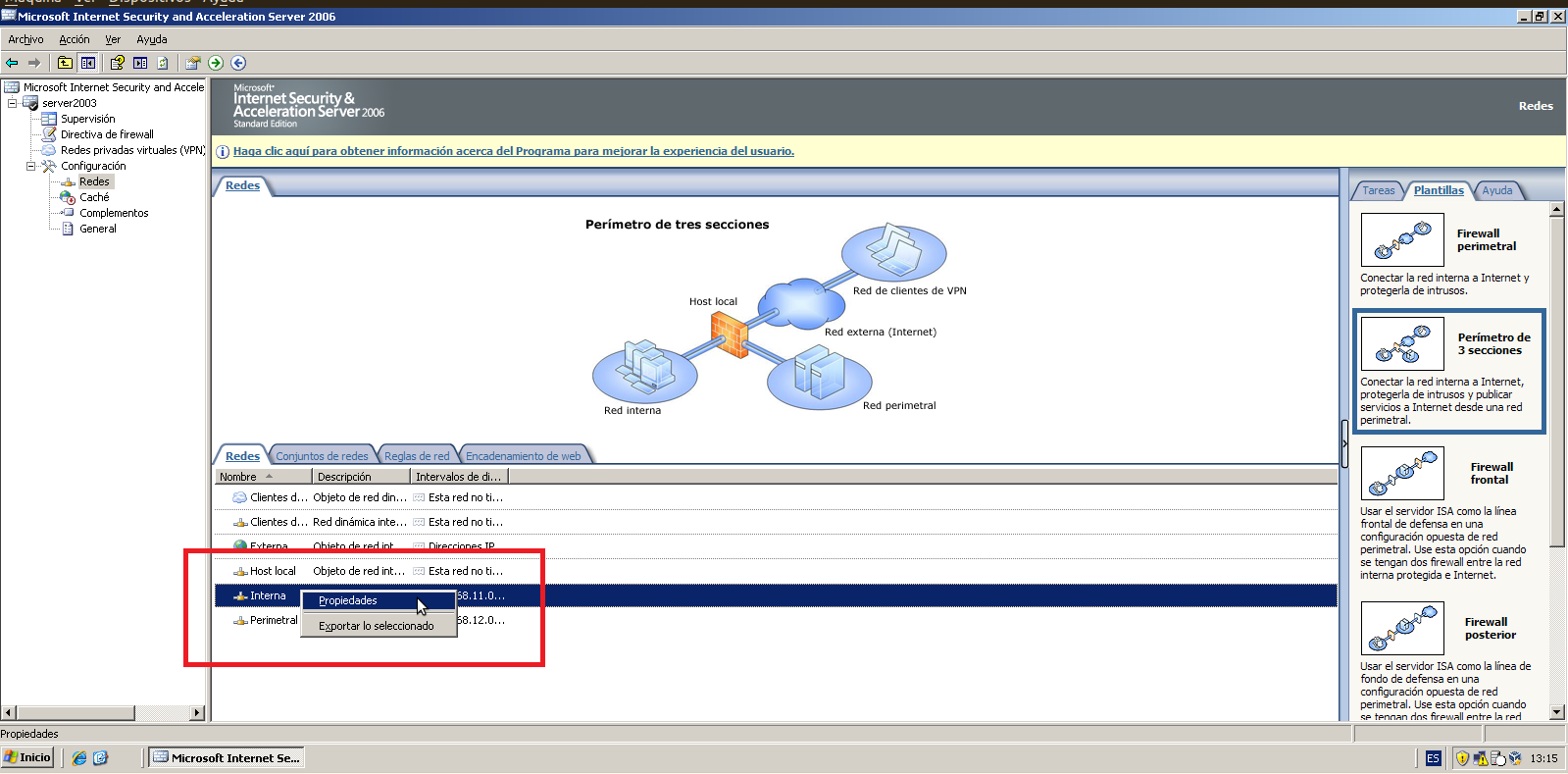Click the Refresh toolbar icon

[163, 63]
